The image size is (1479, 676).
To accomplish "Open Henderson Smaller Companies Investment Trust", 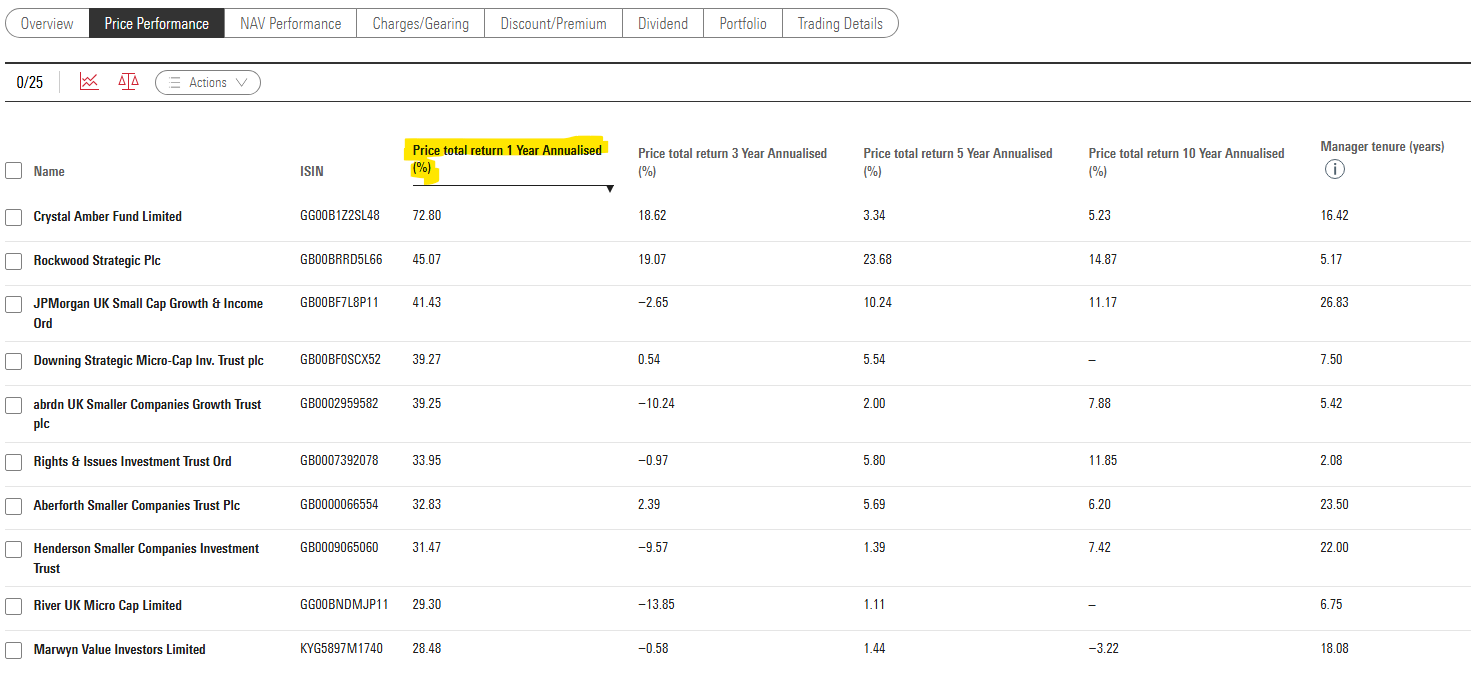I will coord(146,558).
